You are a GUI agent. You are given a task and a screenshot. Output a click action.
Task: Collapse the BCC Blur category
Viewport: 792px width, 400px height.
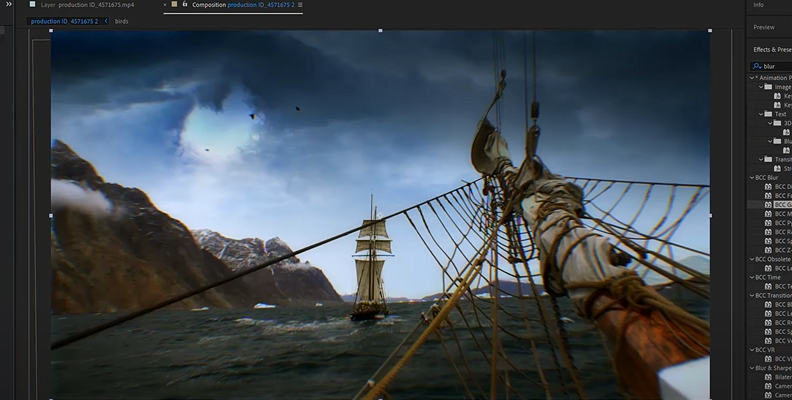(752, 178)
